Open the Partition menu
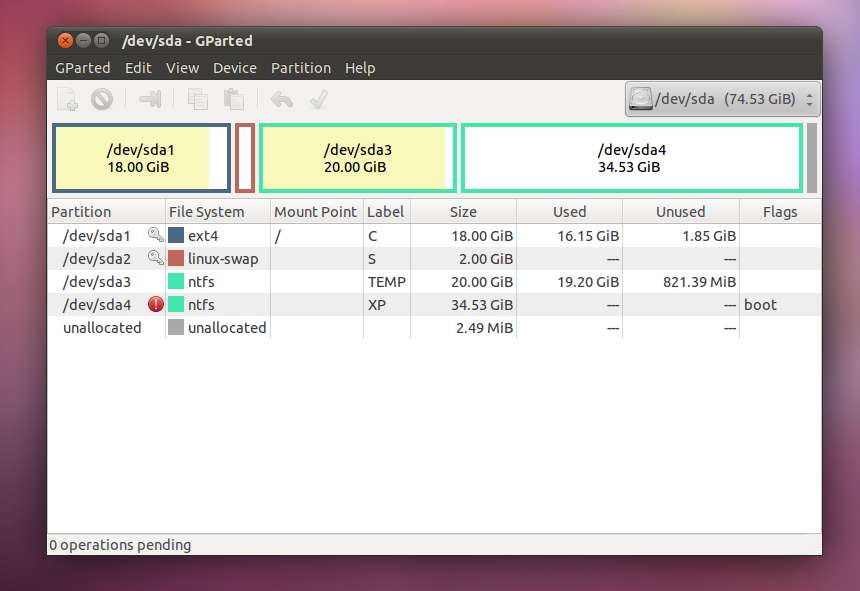This screenshot has width=860, height=591. [x=300, y=68]
